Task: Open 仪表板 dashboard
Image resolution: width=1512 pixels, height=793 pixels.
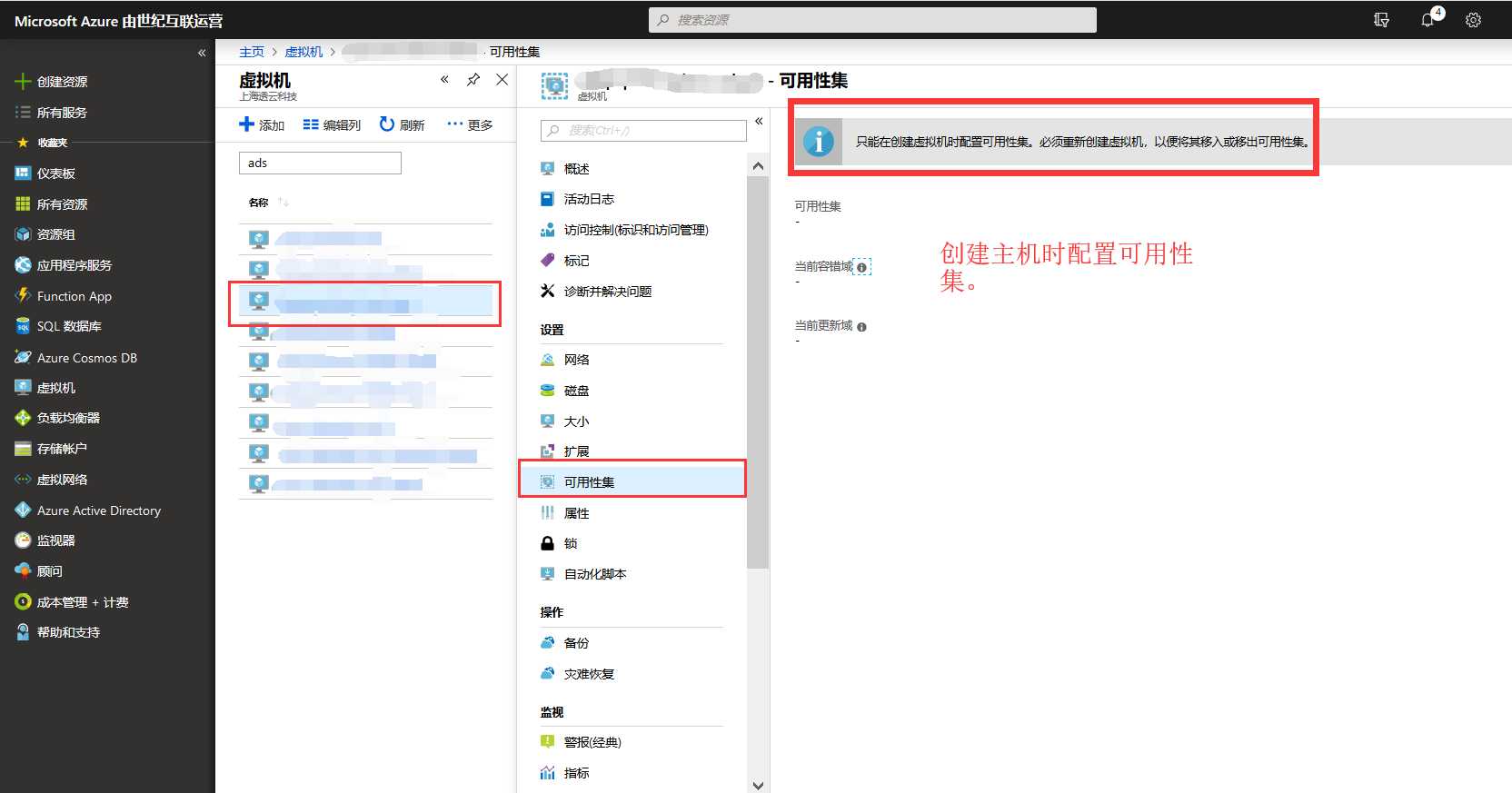Action: point(55,173)
